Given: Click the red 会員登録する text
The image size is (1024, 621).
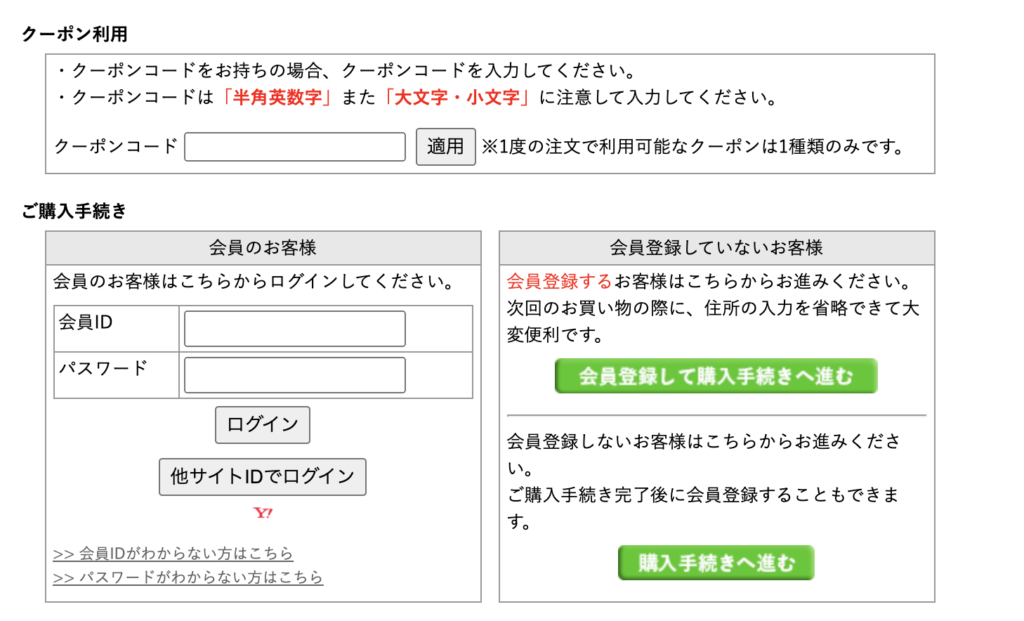Looking at the screenshot, I should (x=559, y=281).
